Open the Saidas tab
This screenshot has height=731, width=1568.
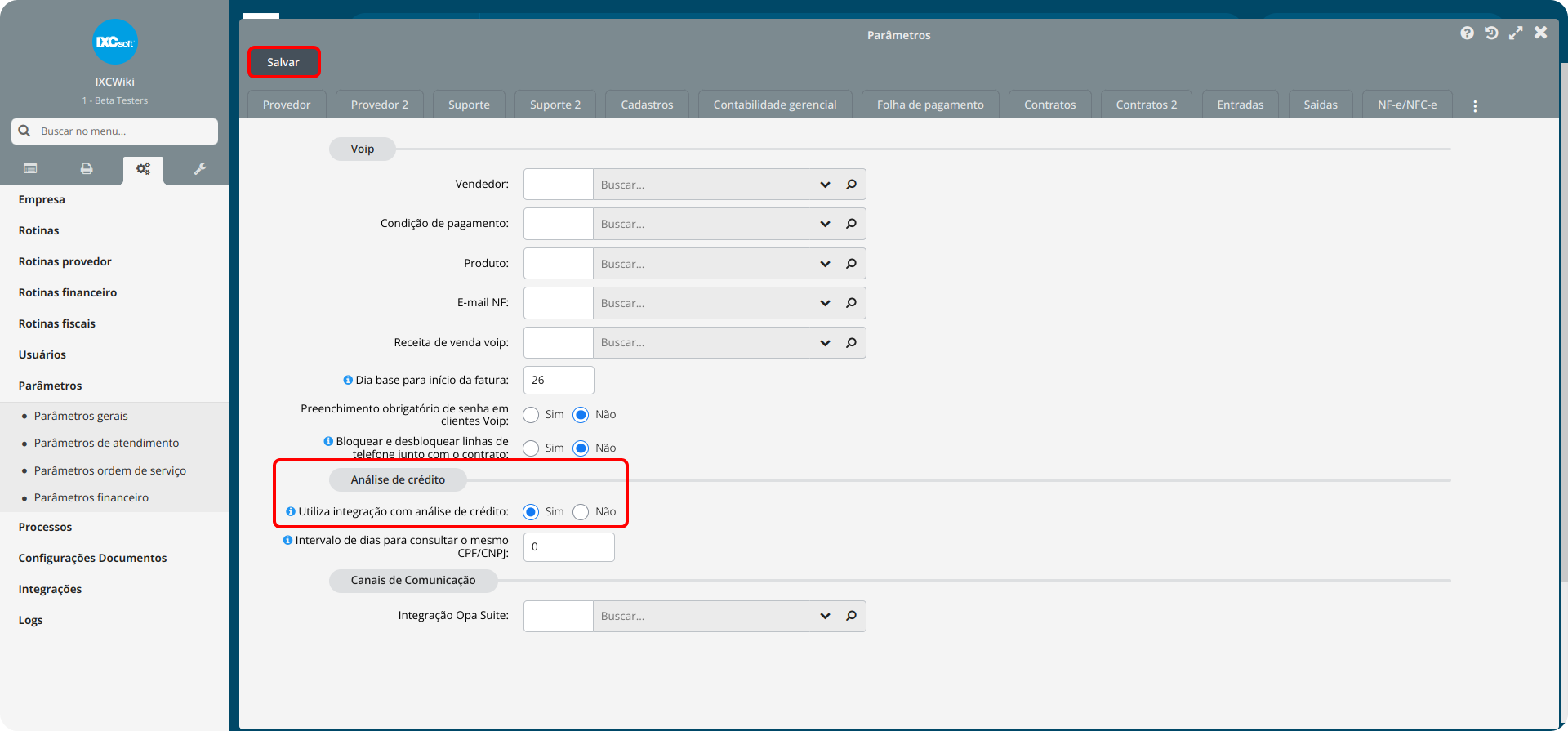tap(1321, 105)
